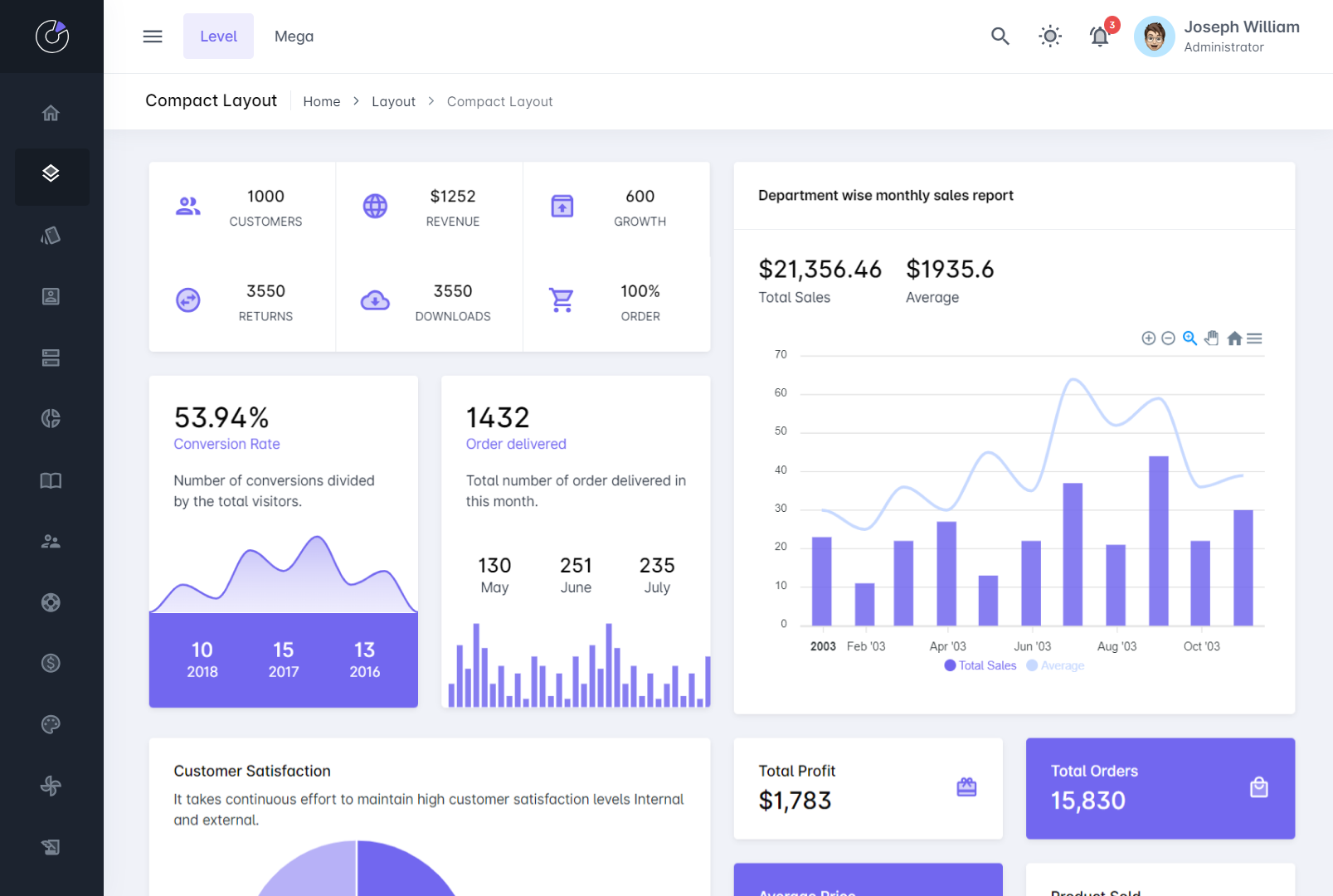1333x896 pixels.
Task: Select the chart selection zoom tool
Action: (1189, 338)
